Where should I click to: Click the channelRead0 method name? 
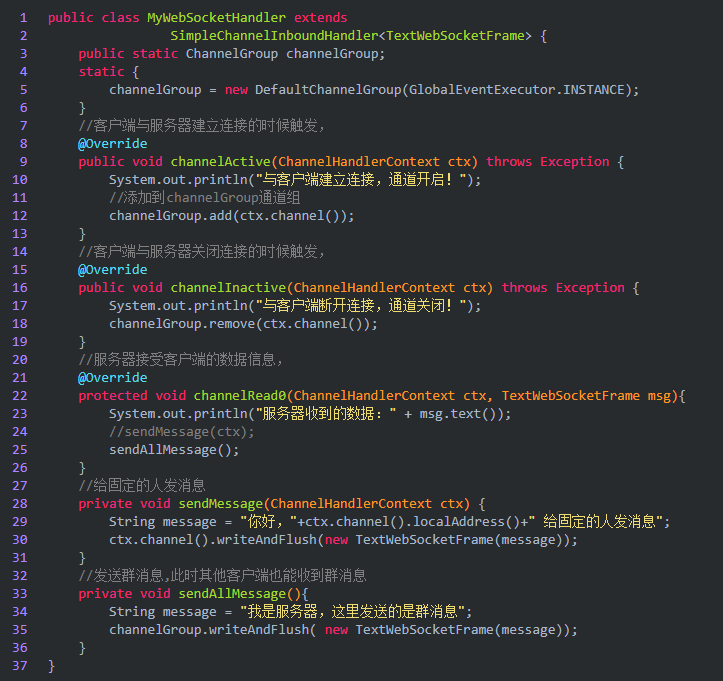[x=240, y=396]
